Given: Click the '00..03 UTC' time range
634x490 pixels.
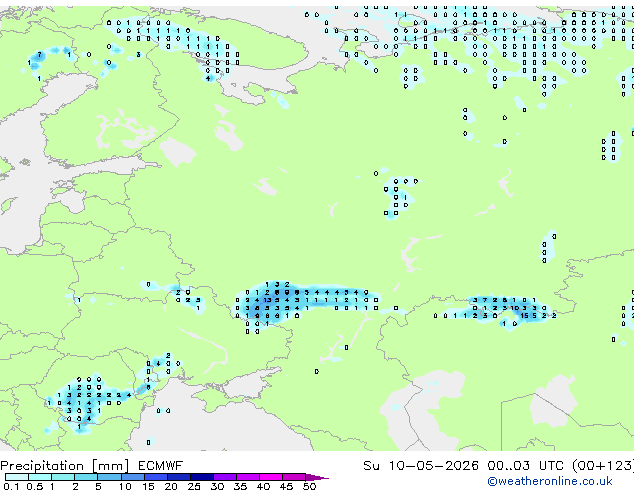Looking at the screenshot, I should [x=525, y=466].
